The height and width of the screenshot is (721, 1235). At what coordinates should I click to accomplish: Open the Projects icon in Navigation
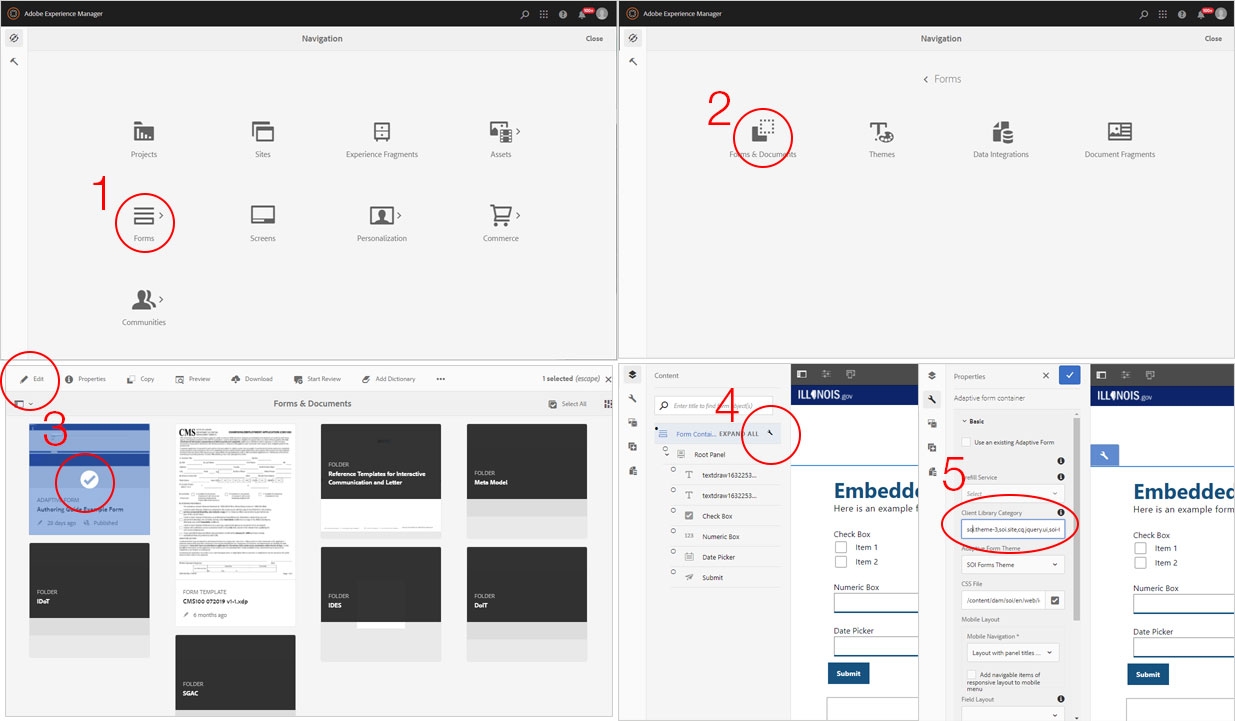click(143, 131)
